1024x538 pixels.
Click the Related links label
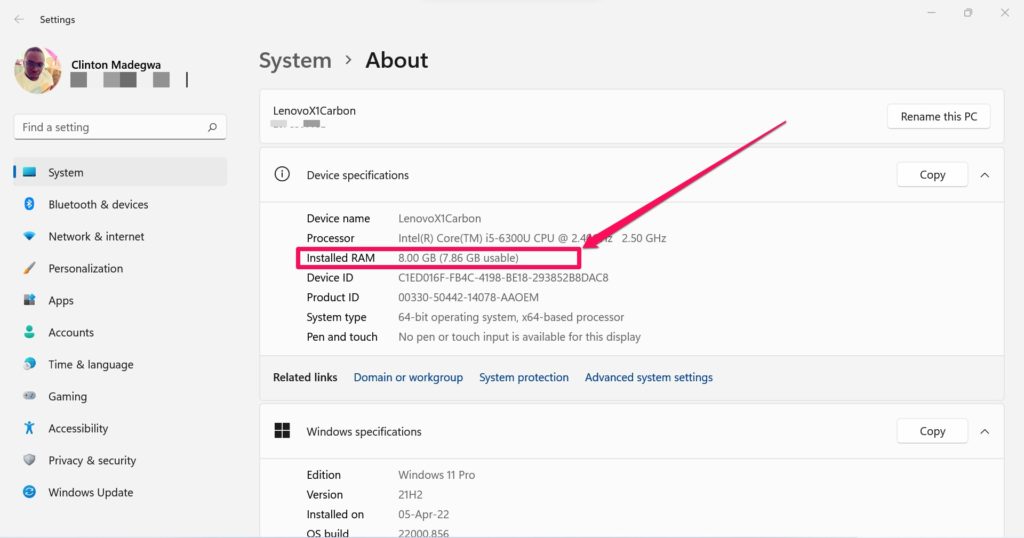click(x=305, y=377)
